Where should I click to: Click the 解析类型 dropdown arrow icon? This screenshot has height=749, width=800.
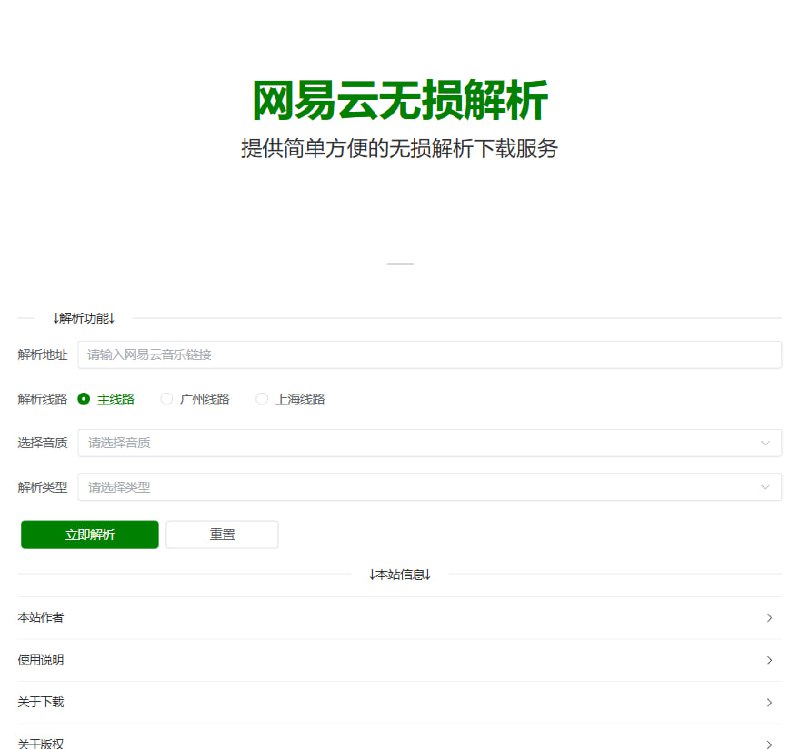pos(766,486)
